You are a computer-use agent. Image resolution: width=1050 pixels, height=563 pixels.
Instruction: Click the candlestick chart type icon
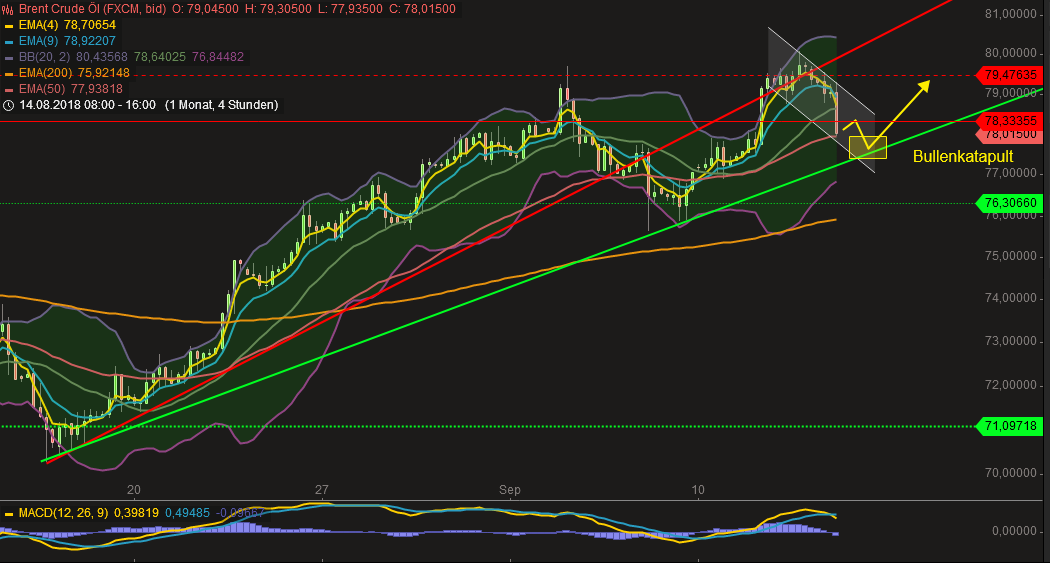8,9
